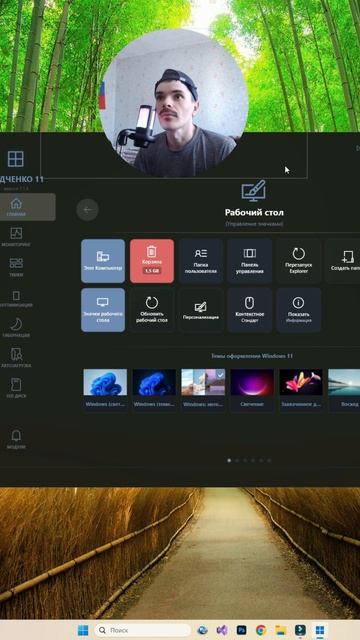Open the Твики sidebar section
This screenshot has height=640, width=360.
pyautogui.click(x=16, y=267)
